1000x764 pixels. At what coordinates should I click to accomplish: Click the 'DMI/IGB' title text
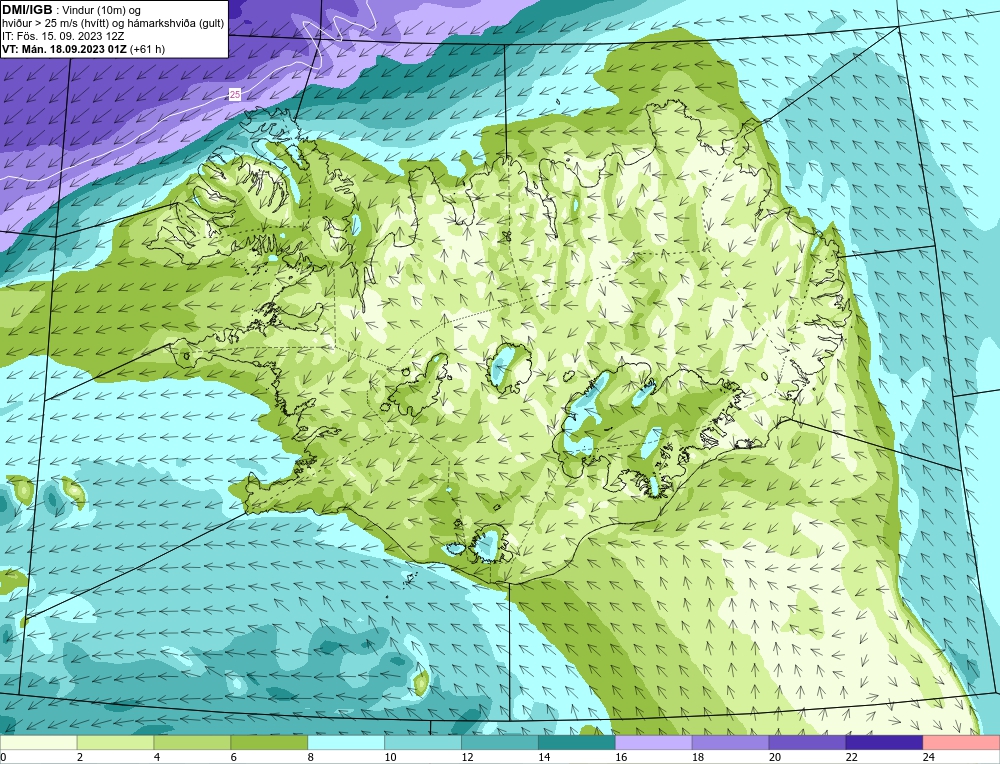click(27, 10)
